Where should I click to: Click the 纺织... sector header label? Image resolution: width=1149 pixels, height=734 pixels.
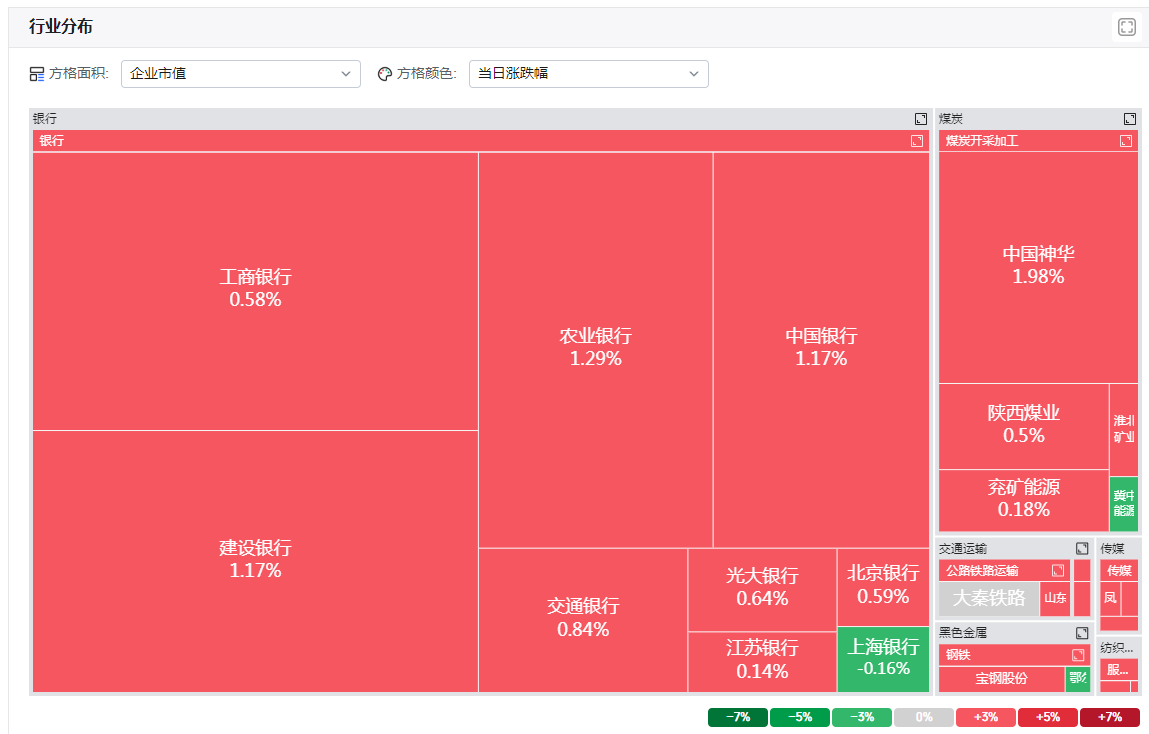(x=1117, y=648)
